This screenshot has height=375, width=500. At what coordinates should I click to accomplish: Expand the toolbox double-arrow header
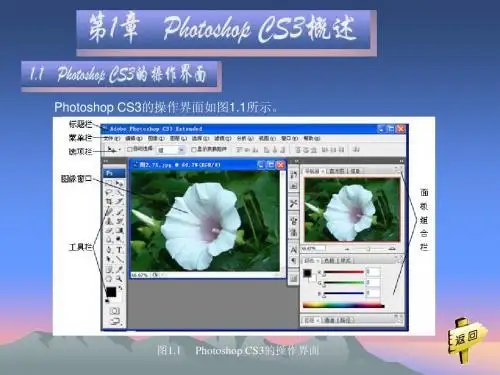106,161
